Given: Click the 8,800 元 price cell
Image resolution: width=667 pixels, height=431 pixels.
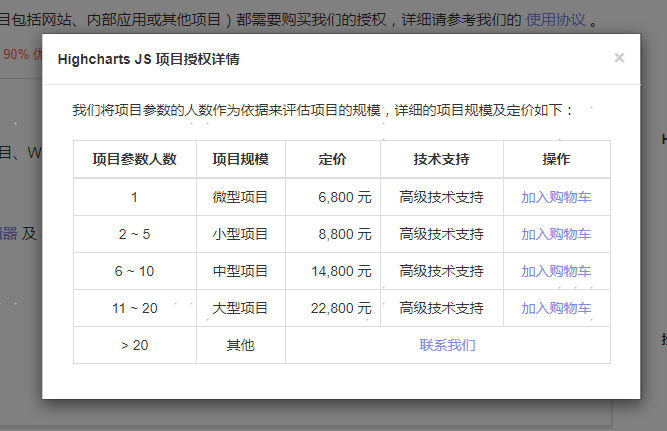Looking at the screenshot, I should tap(333, 234).
